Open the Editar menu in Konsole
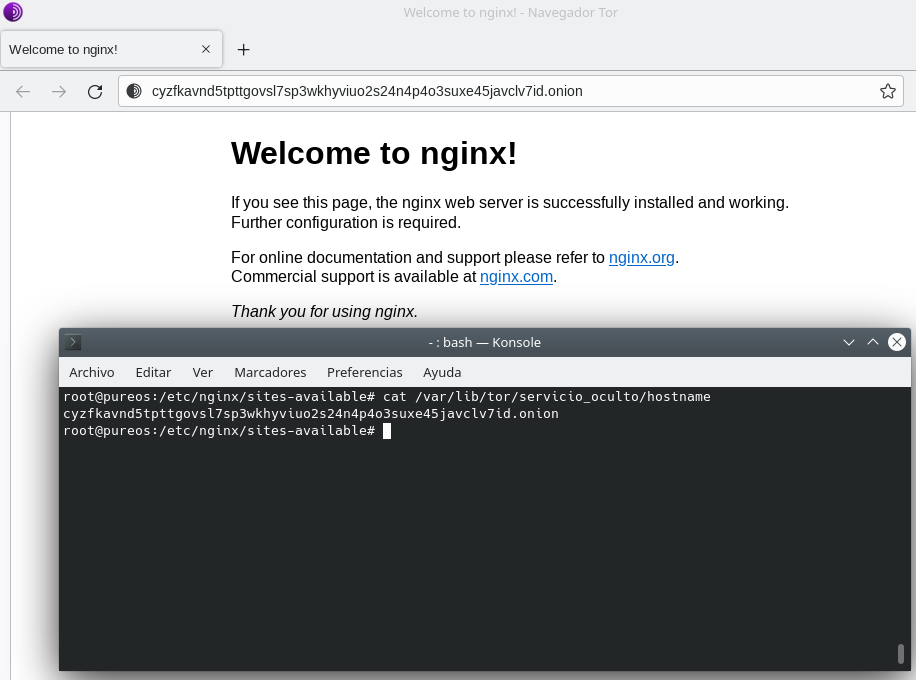The image size is (916, 680). pos(153,373)
